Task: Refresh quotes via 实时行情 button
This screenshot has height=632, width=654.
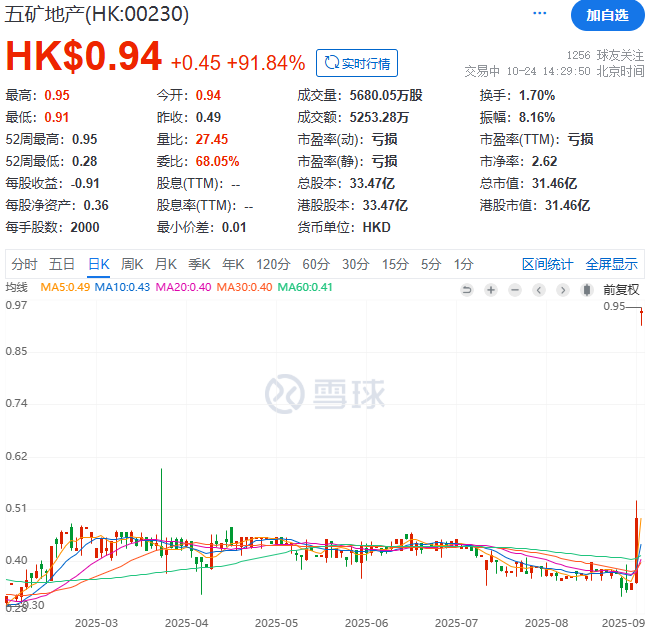Action: point(357,63)
